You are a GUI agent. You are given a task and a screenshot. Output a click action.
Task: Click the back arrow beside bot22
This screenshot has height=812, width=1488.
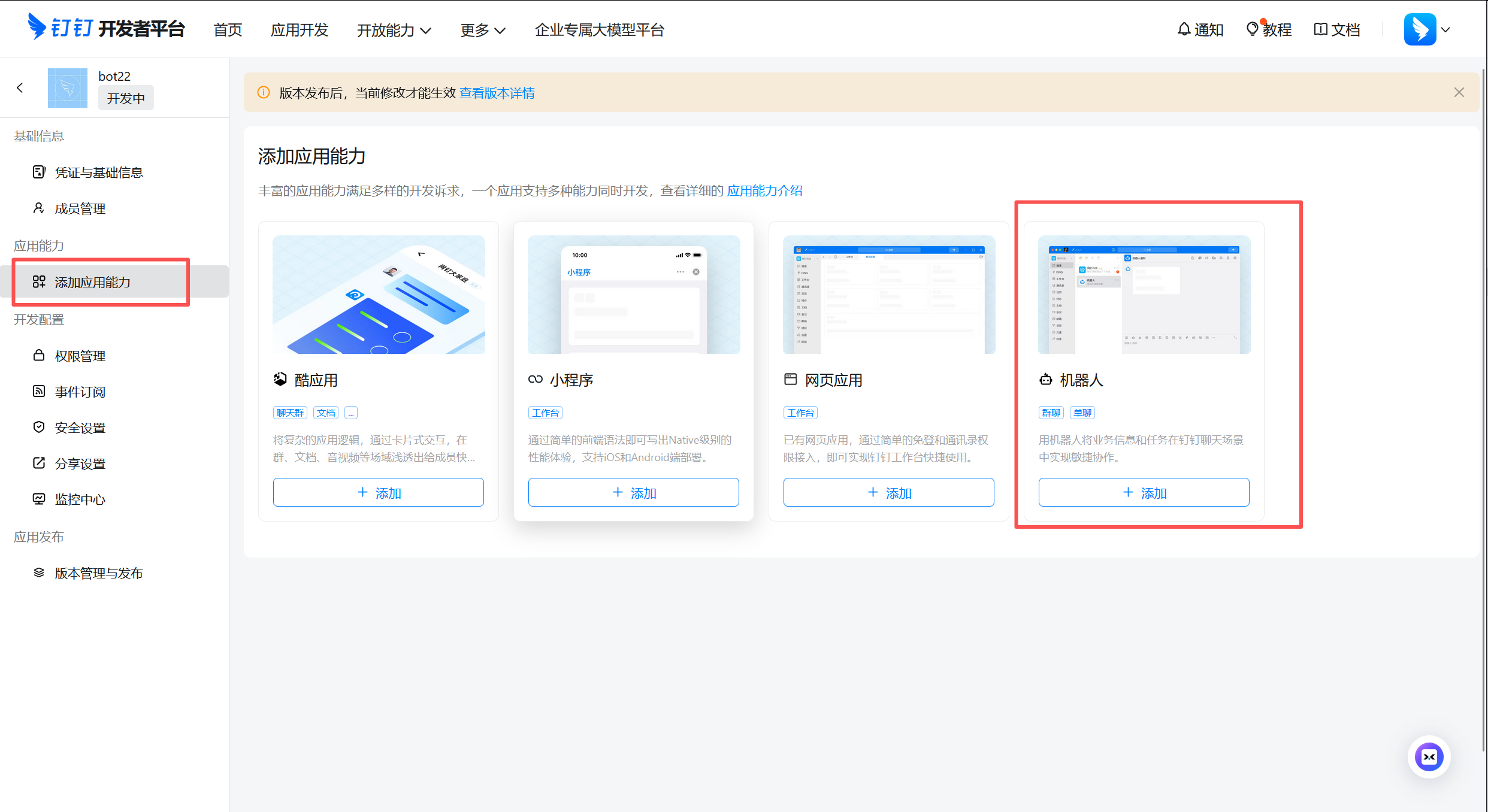[20, 88]
